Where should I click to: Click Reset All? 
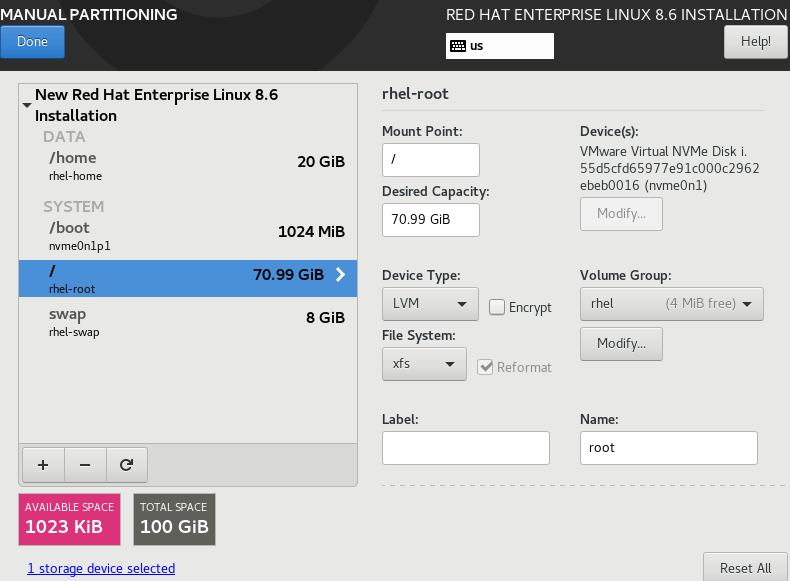pos(745,568)
